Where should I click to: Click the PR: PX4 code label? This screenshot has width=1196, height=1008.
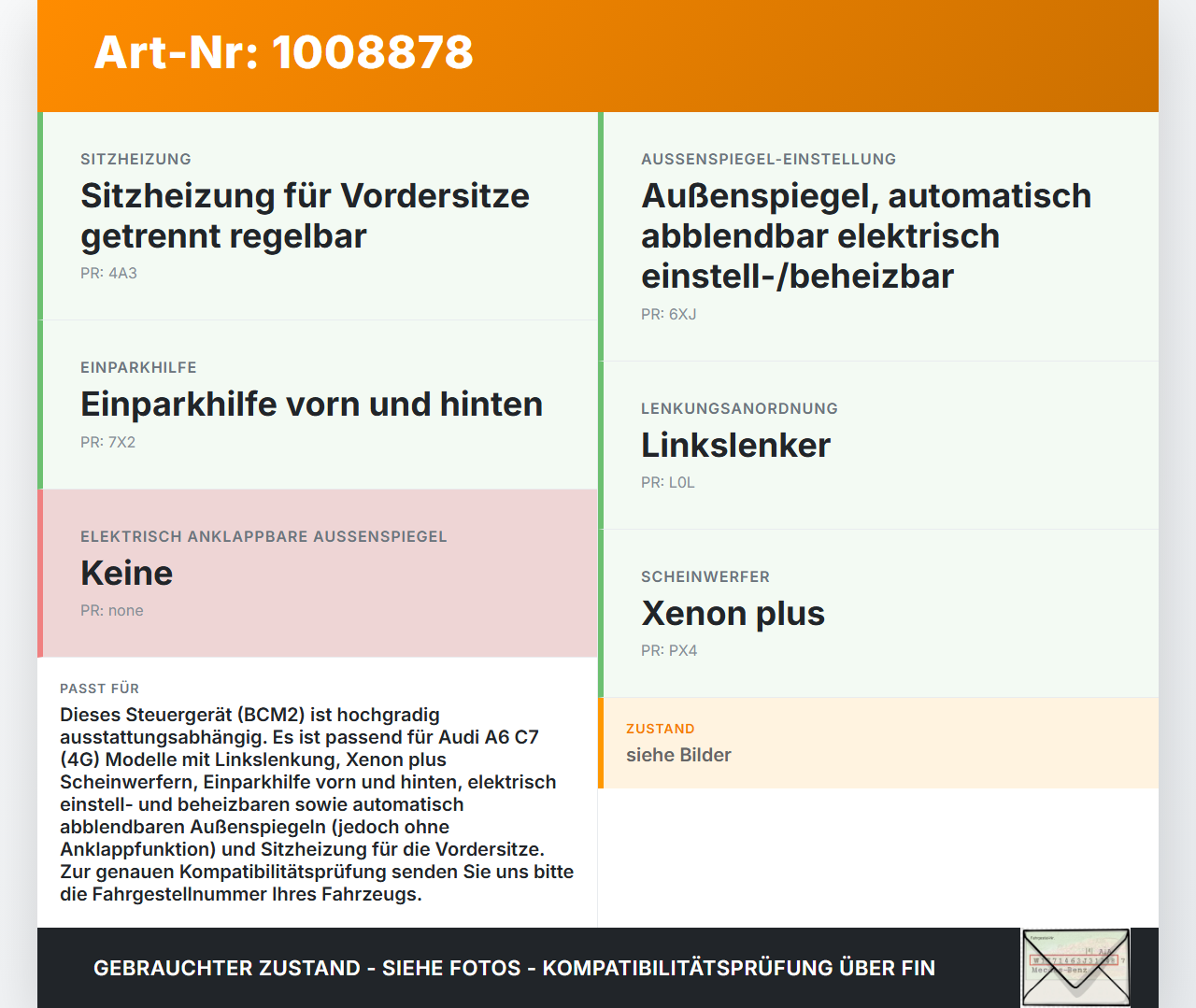pos(669,650)
